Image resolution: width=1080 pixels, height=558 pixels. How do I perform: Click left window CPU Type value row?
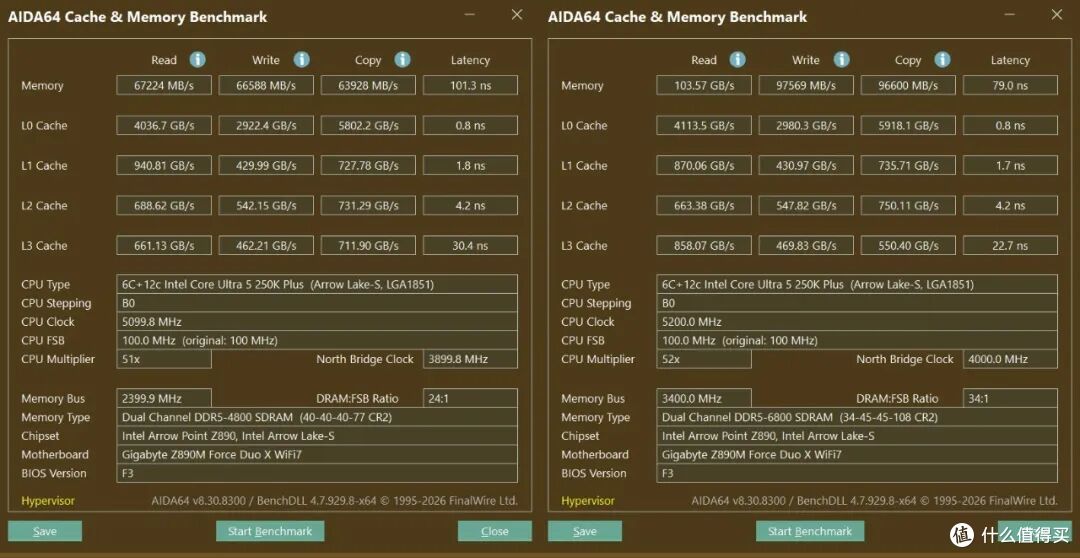[x=317, y=285]
